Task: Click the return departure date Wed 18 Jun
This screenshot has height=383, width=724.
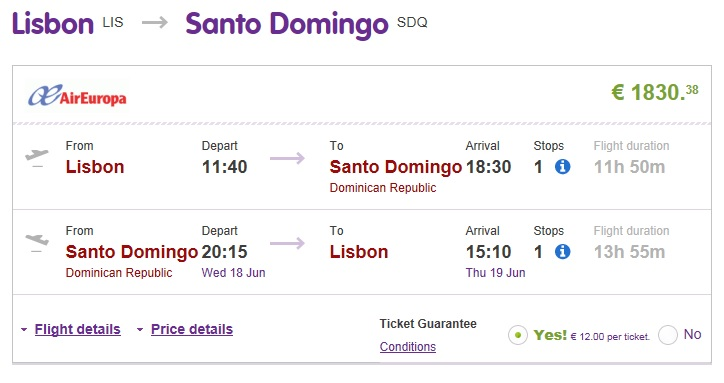Action: point(234,273)
